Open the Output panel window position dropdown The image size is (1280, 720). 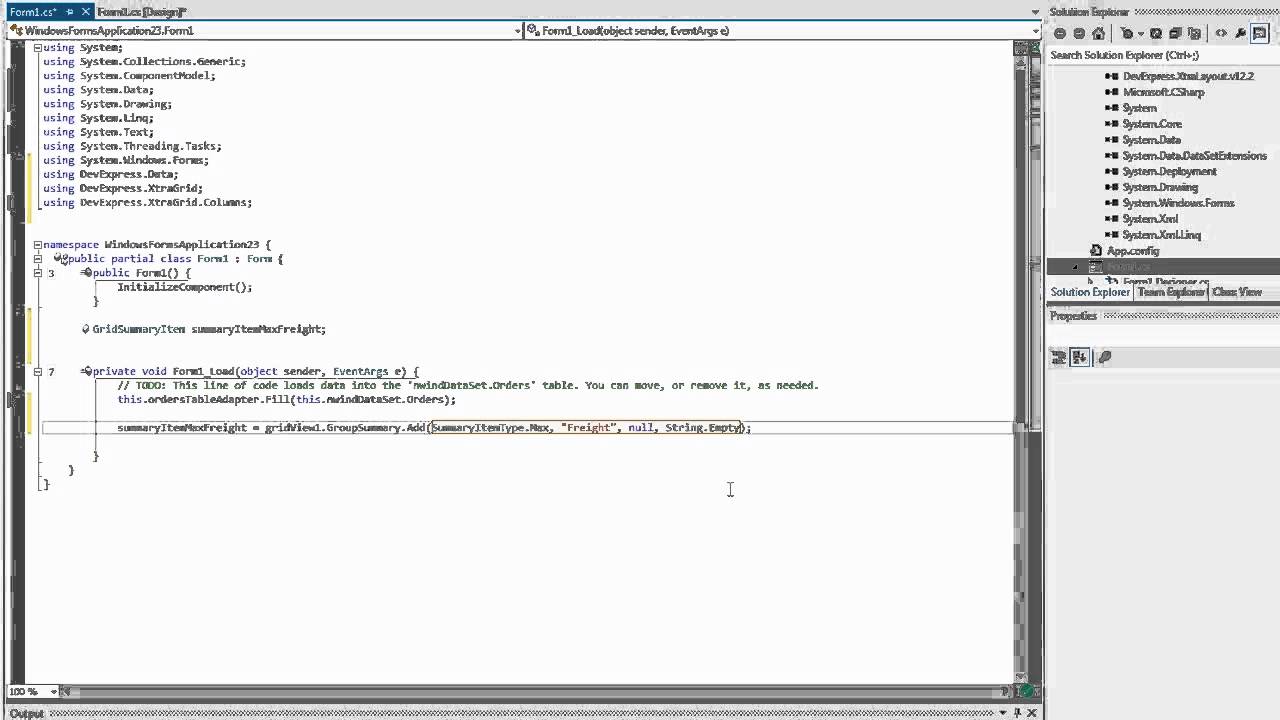pos(1003,713)
